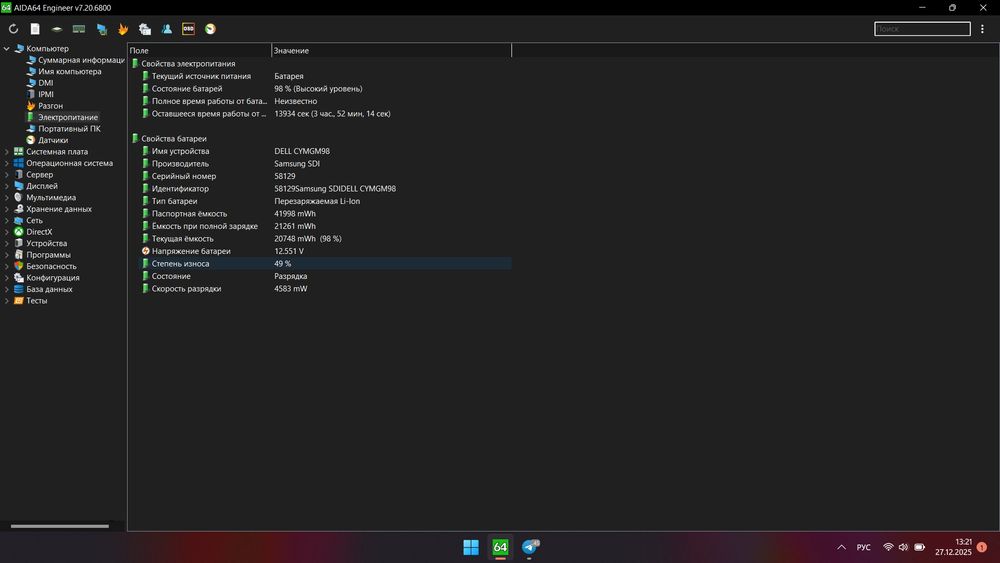
Task: Select the Скорость разрядки row
Action: coord(325,289)
